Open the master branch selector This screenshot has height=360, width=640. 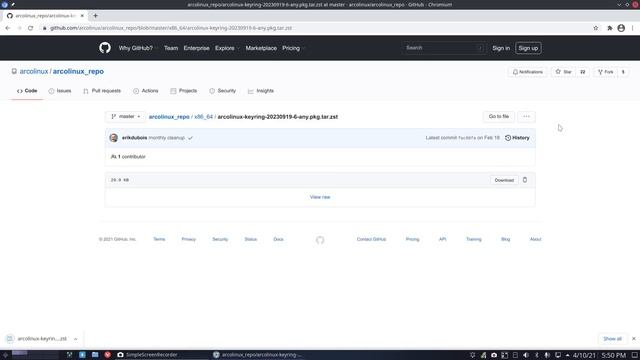[126, 117]
